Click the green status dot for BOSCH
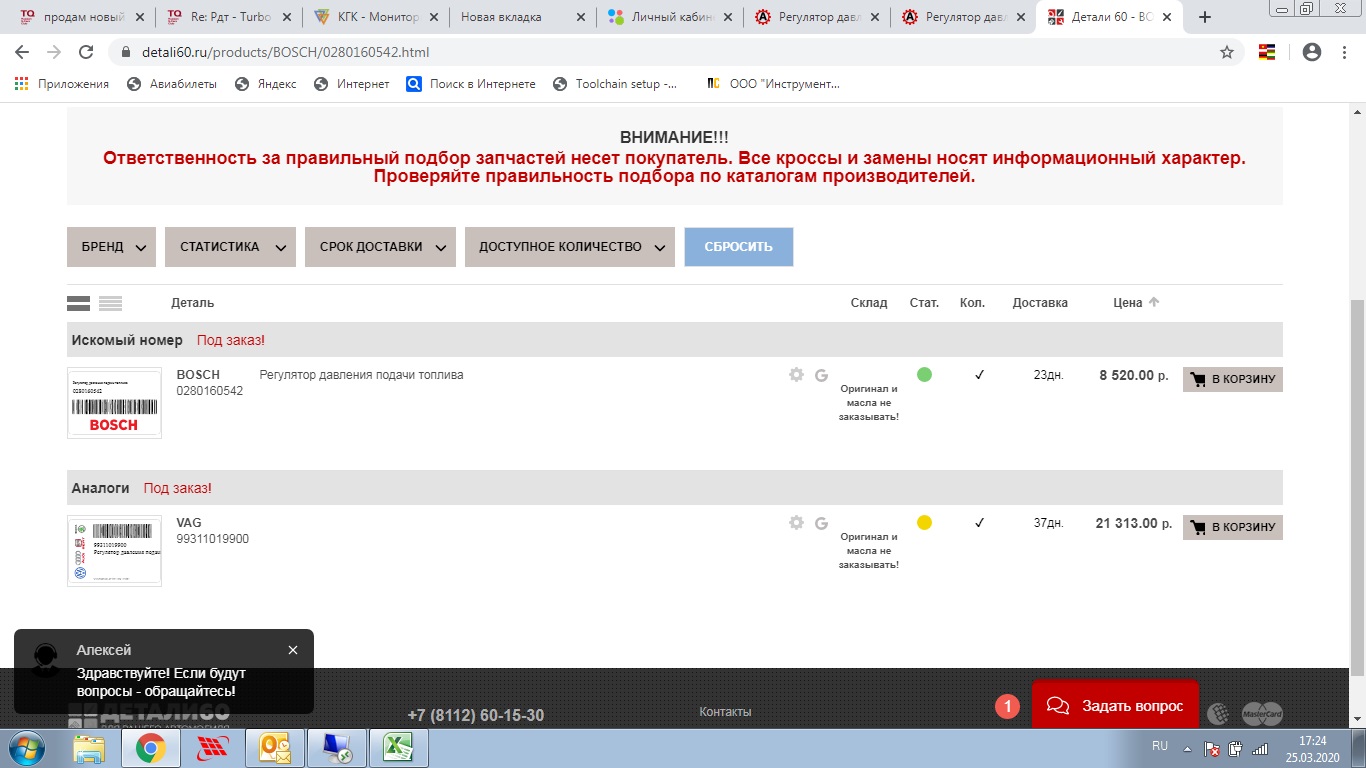1366x768 pixels. (x=924, y=375)
